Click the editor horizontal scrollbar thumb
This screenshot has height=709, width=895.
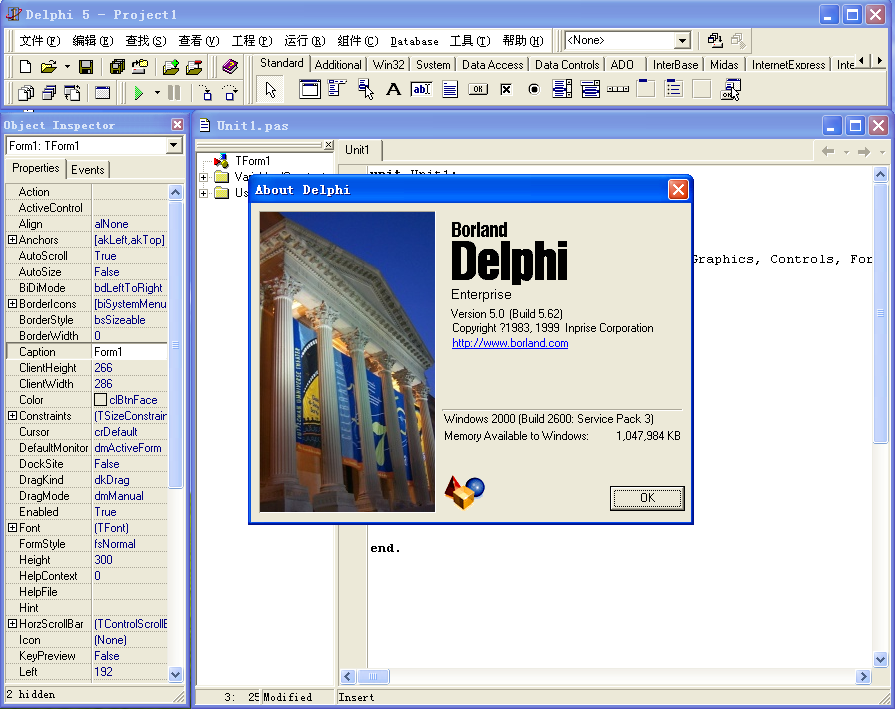373,676
